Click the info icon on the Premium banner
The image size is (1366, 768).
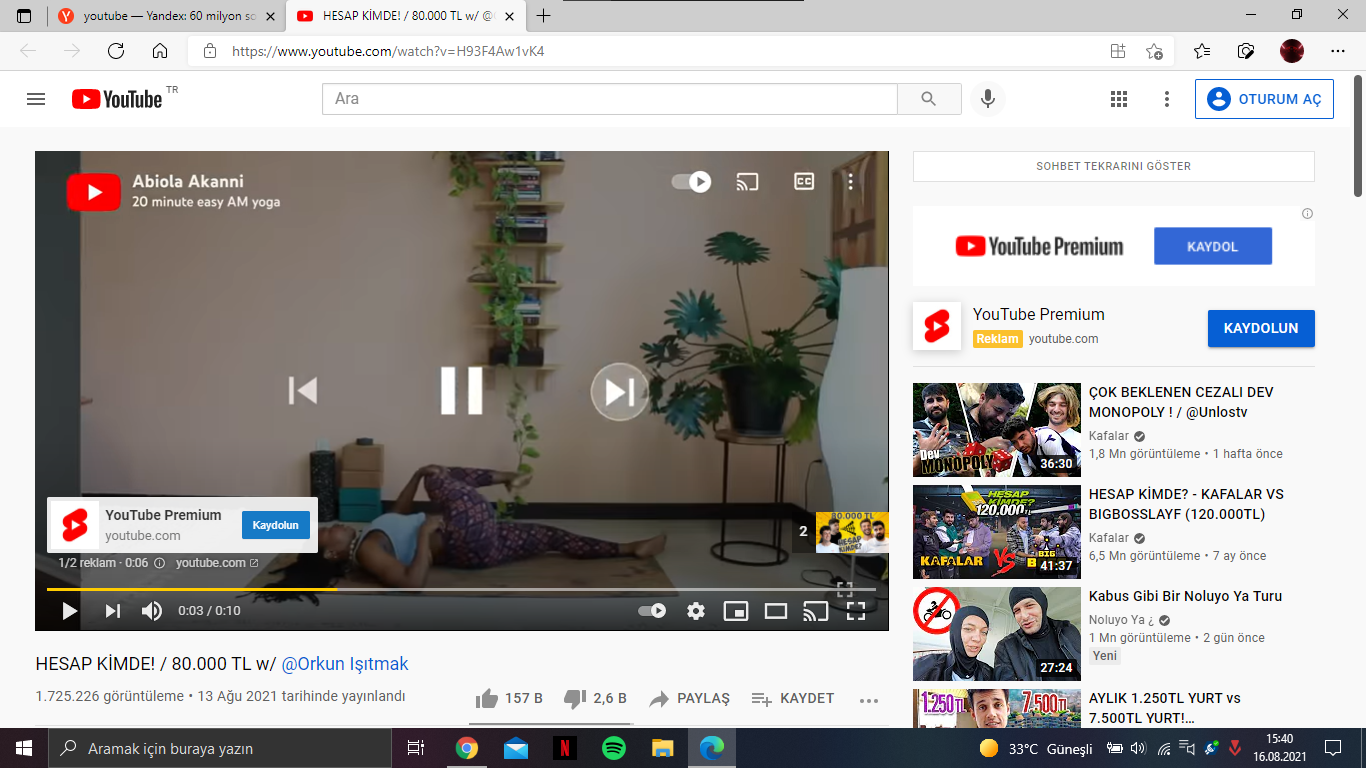coord(1307,214)
